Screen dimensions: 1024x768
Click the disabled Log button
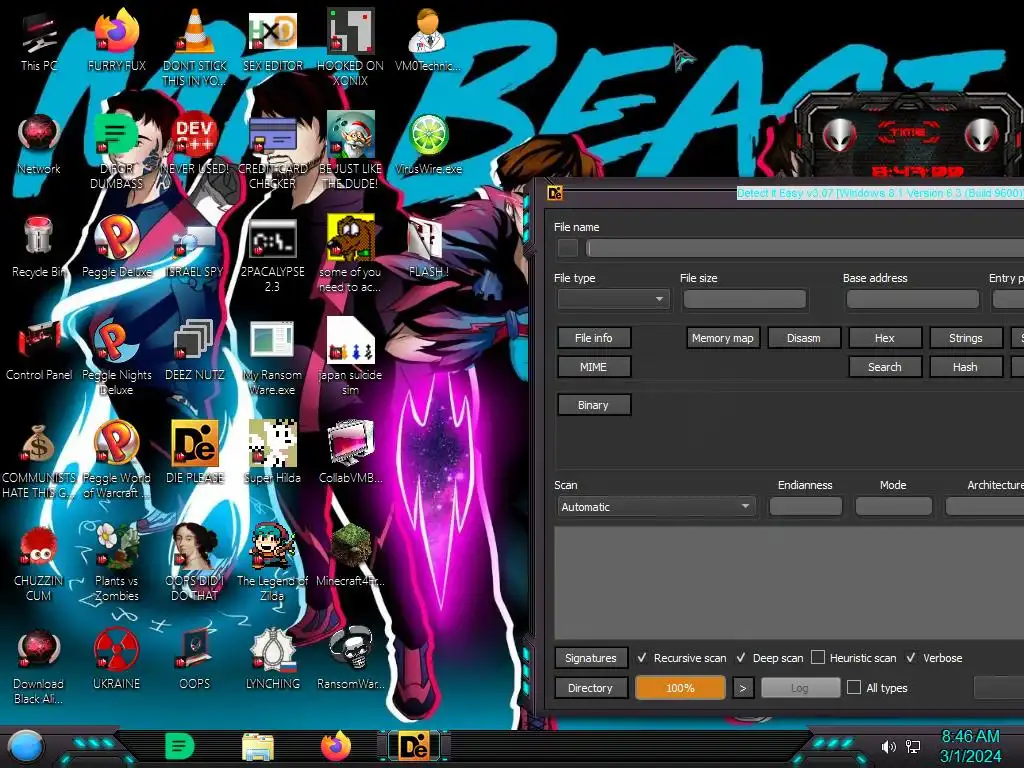tap(800, 688)
